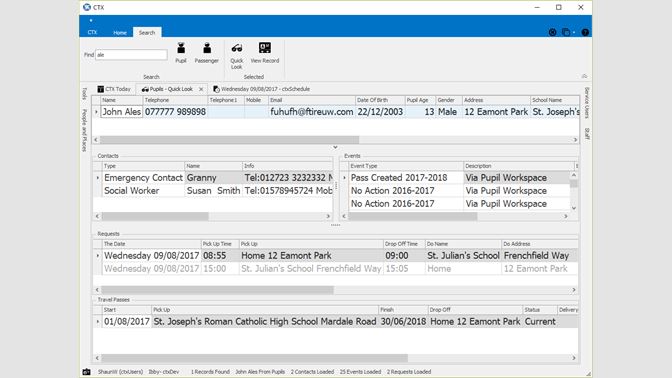
Task: Open the CTX ribbon tab
Action: 92,33
